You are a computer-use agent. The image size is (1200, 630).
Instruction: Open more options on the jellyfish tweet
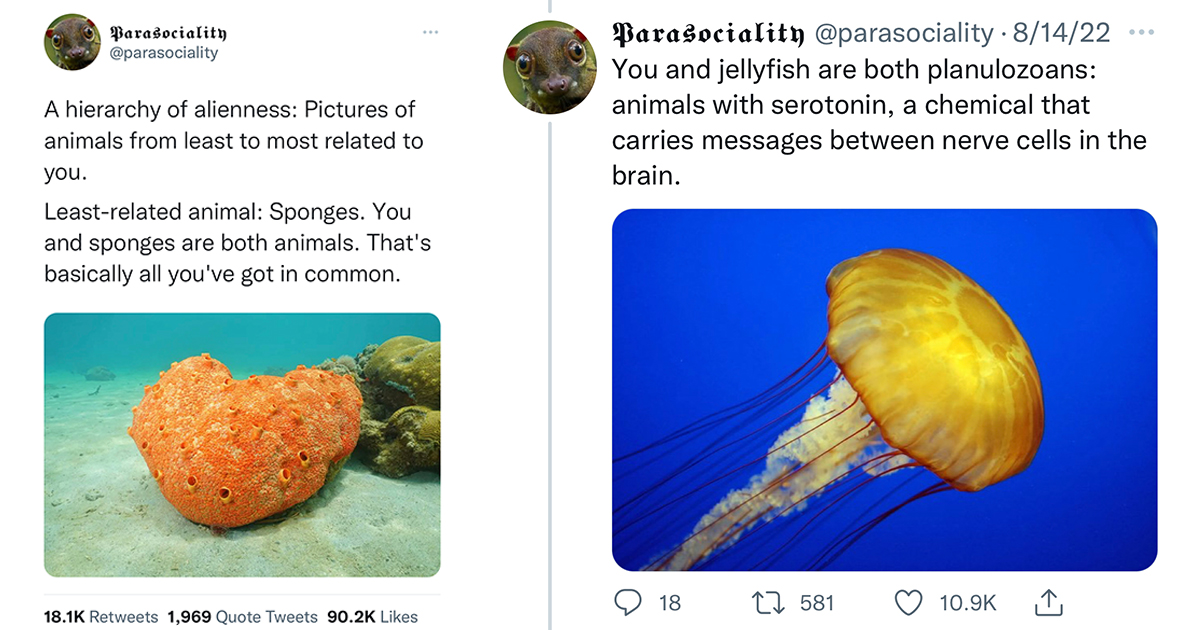pos(1139,32)
